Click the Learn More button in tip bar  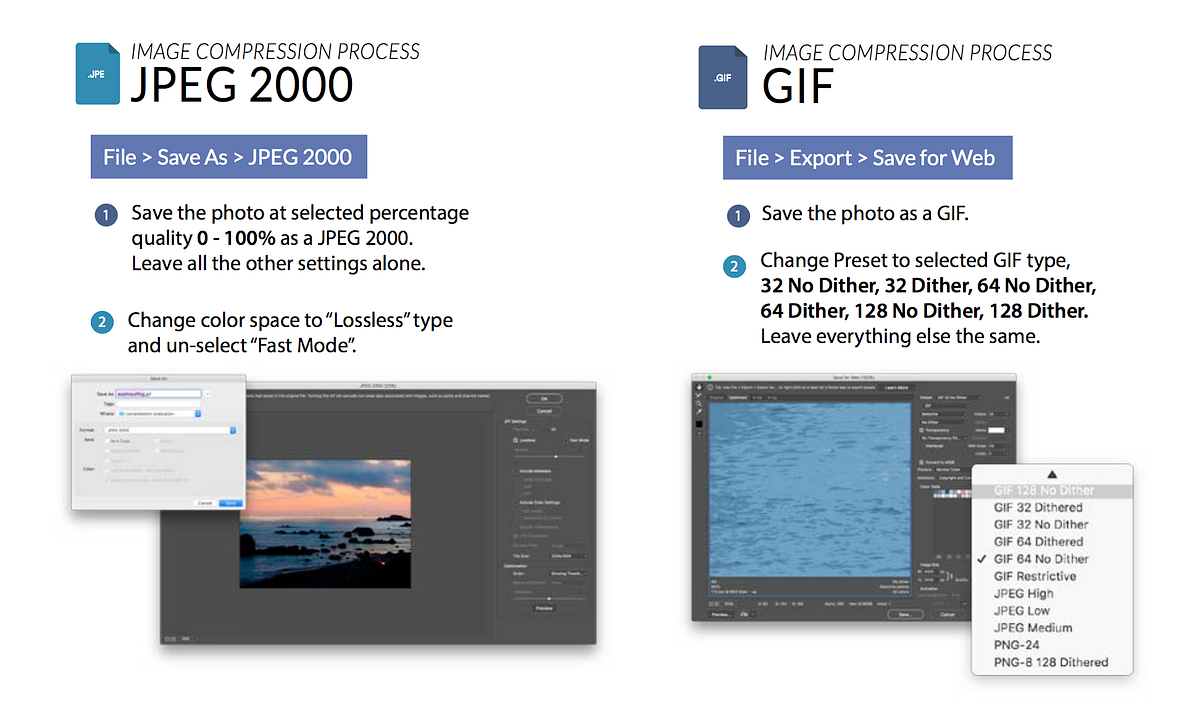tap(896, 387)
